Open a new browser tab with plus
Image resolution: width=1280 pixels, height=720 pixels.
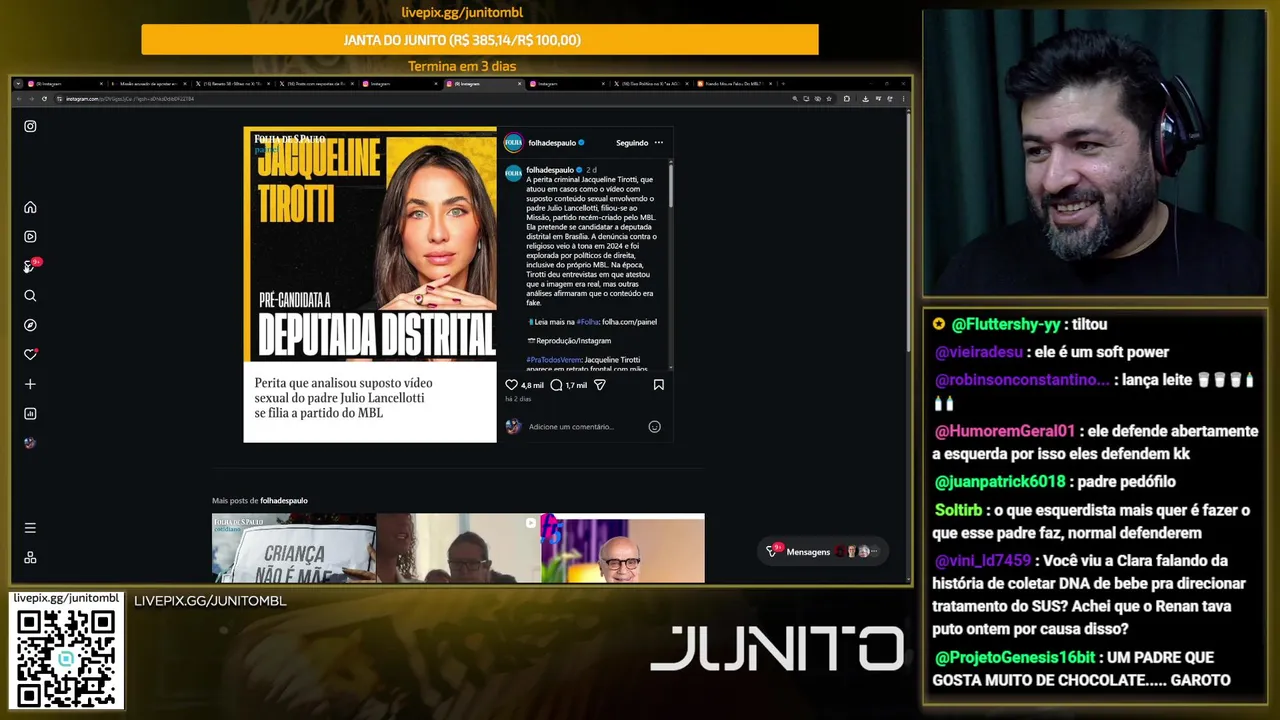pyautogui.click(x=784, y=84)
